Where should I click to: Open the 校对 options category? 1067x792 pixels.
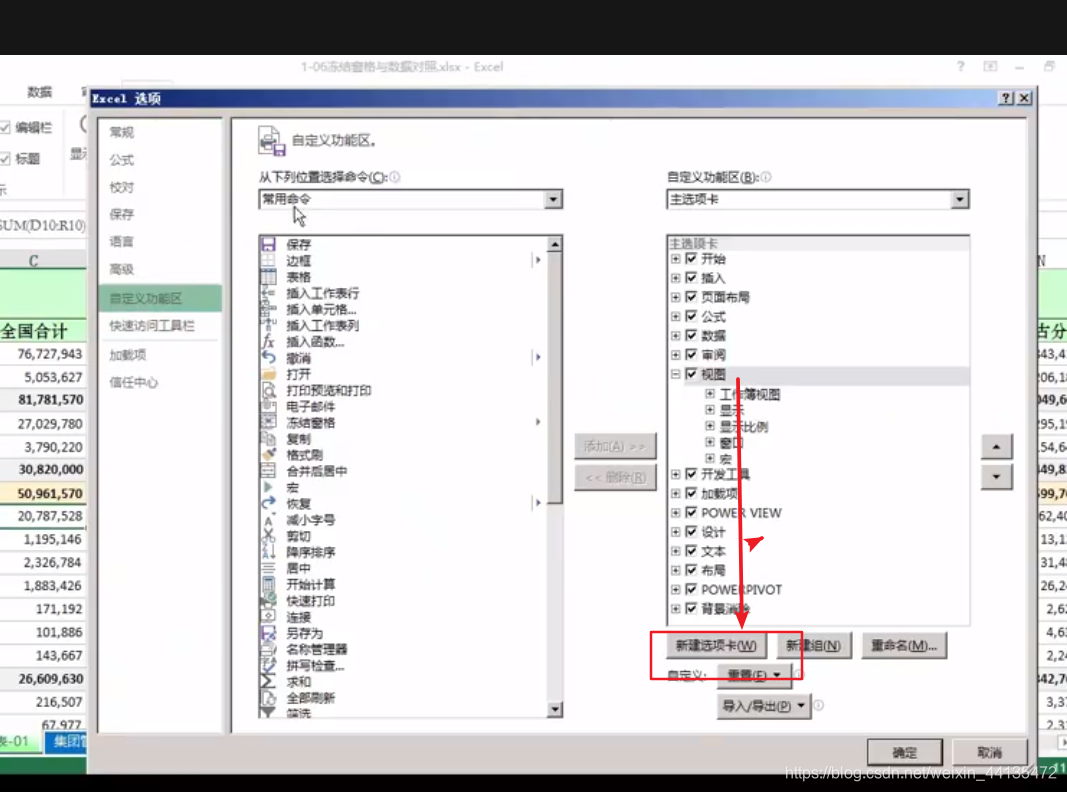click(x=122, y=187)
